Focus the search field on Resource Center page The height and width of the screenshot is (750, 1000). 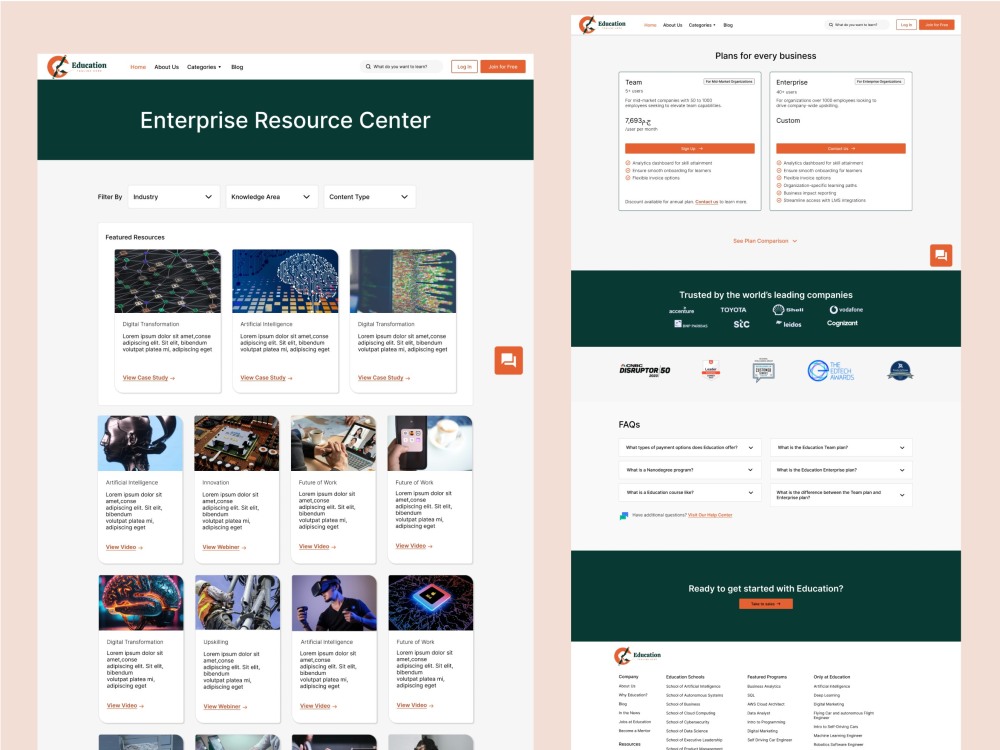[x=401, y=66]
